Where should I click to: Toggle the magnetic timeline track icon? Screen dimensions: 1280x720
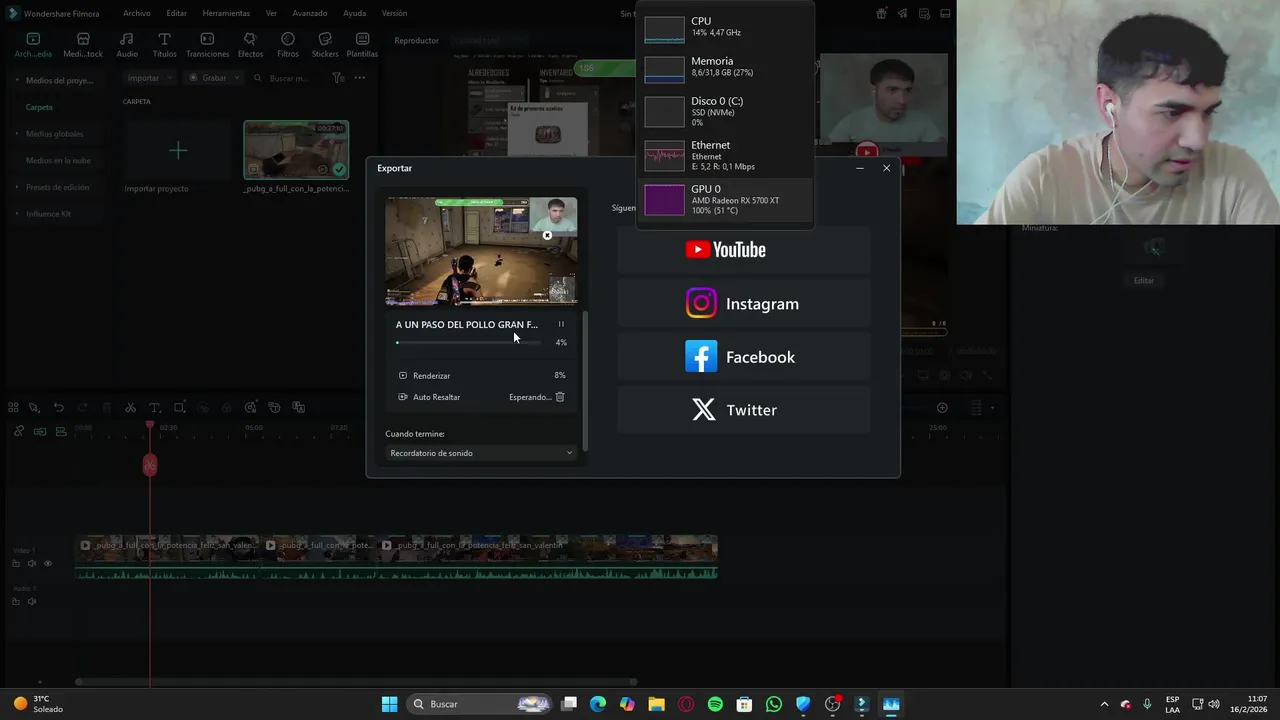[x=61, y=431]
